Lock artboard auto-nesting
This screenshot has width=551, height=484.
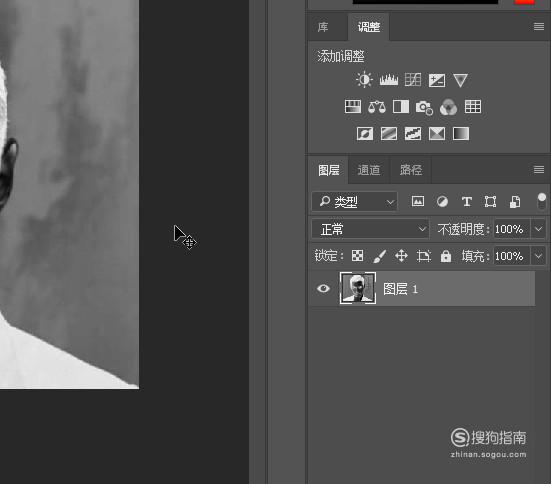424,256
